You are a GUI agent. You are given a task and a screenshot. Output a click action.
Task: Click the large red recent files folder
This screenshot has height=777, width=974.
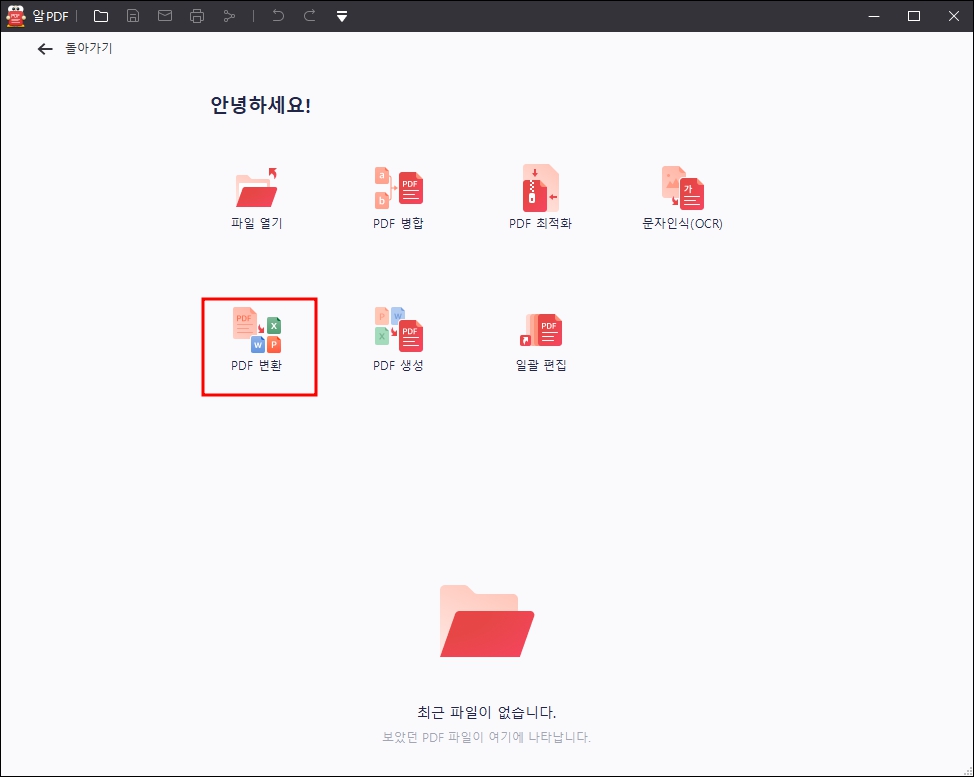pos(486,620)
